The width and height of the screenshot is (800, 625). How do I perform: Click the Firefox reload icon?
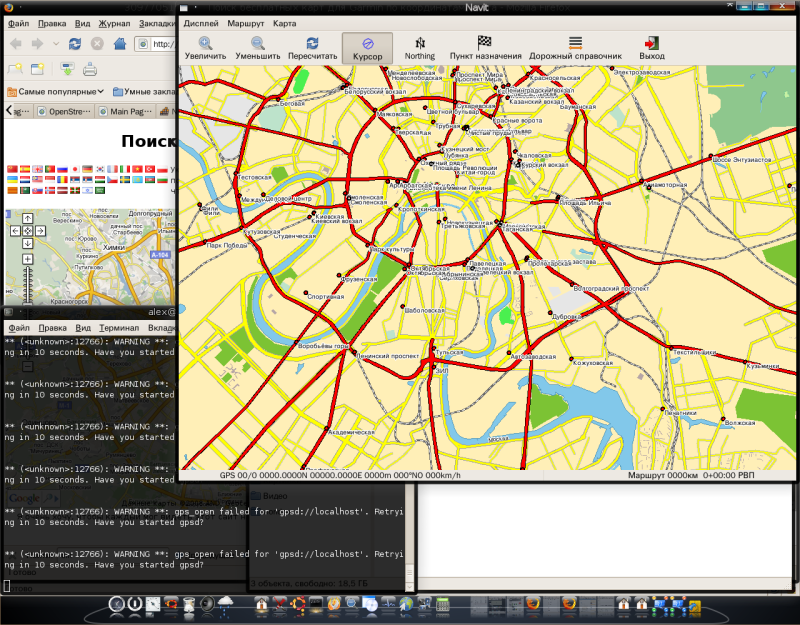pos(75,43)
